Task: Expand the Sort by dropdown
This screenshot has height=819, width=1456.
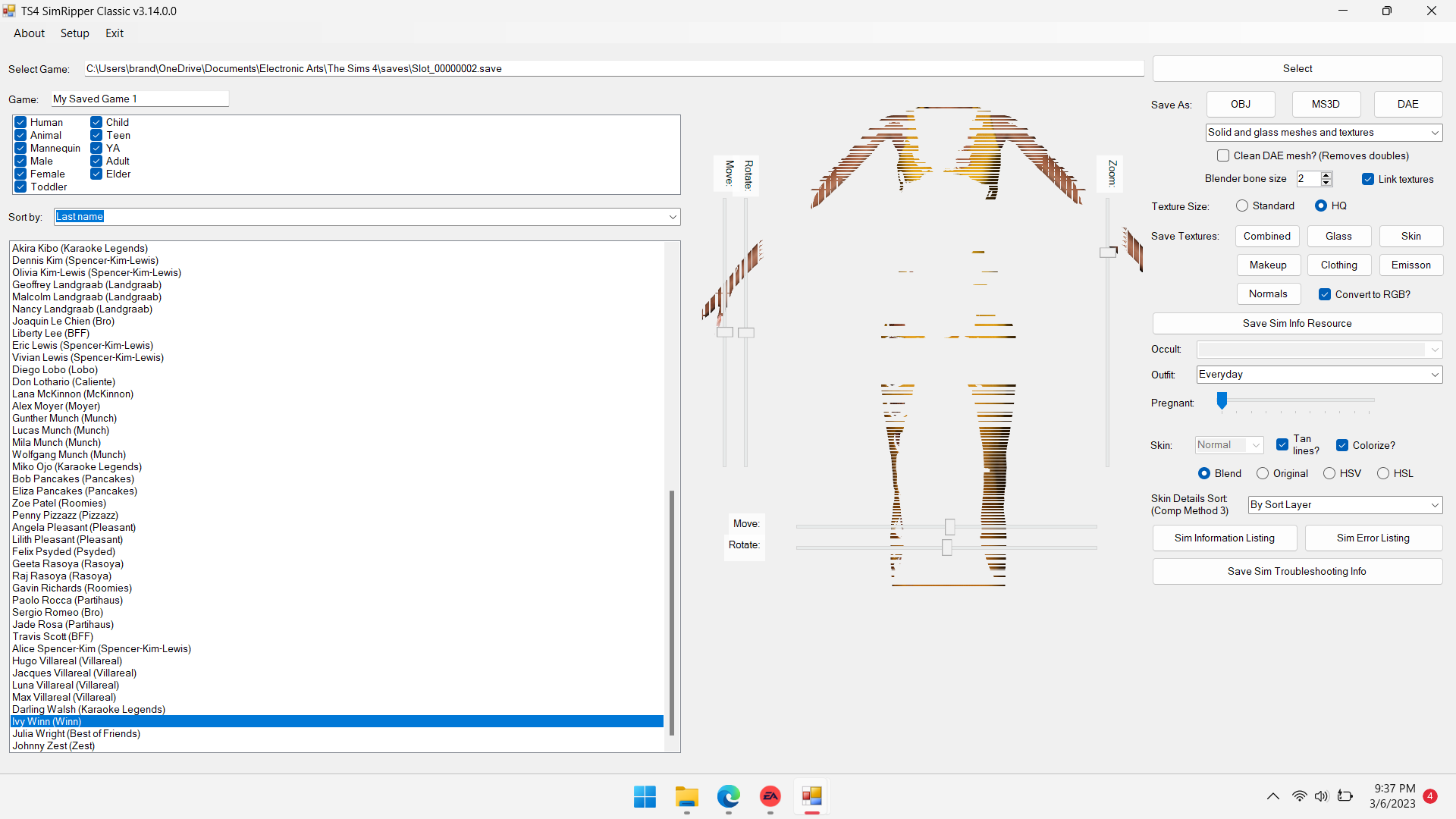Action: pos(672,217)
